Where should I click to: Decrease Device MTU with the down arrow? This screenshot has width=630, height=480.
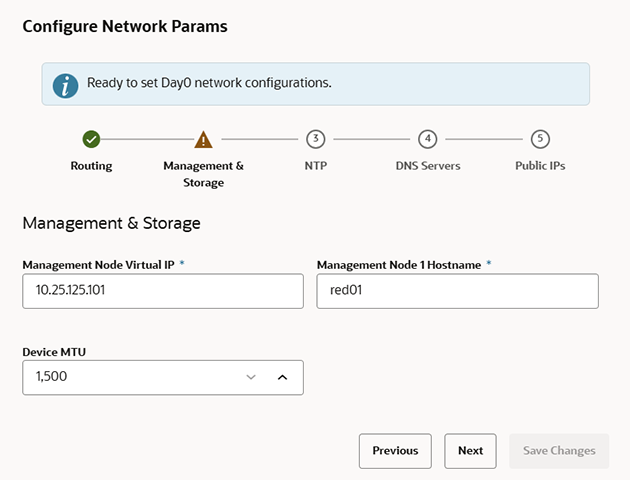251,377
